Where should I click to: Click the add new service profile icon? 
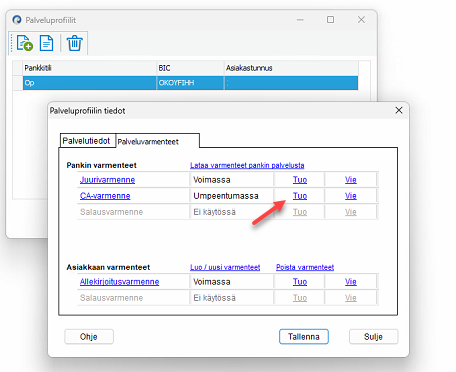(25, 43)
